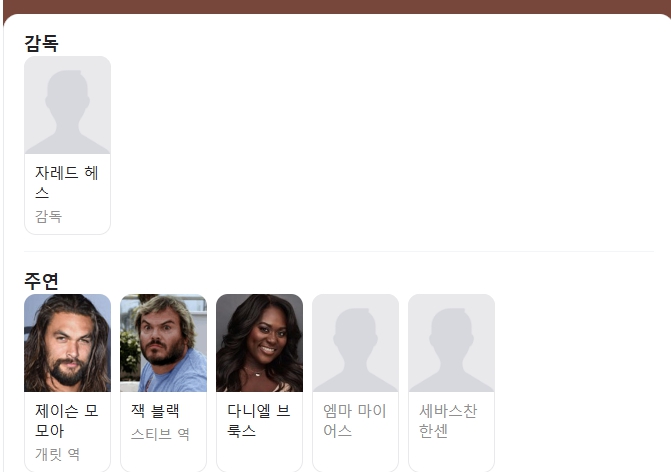Click the brown banner at the top

tap(336, 6)
